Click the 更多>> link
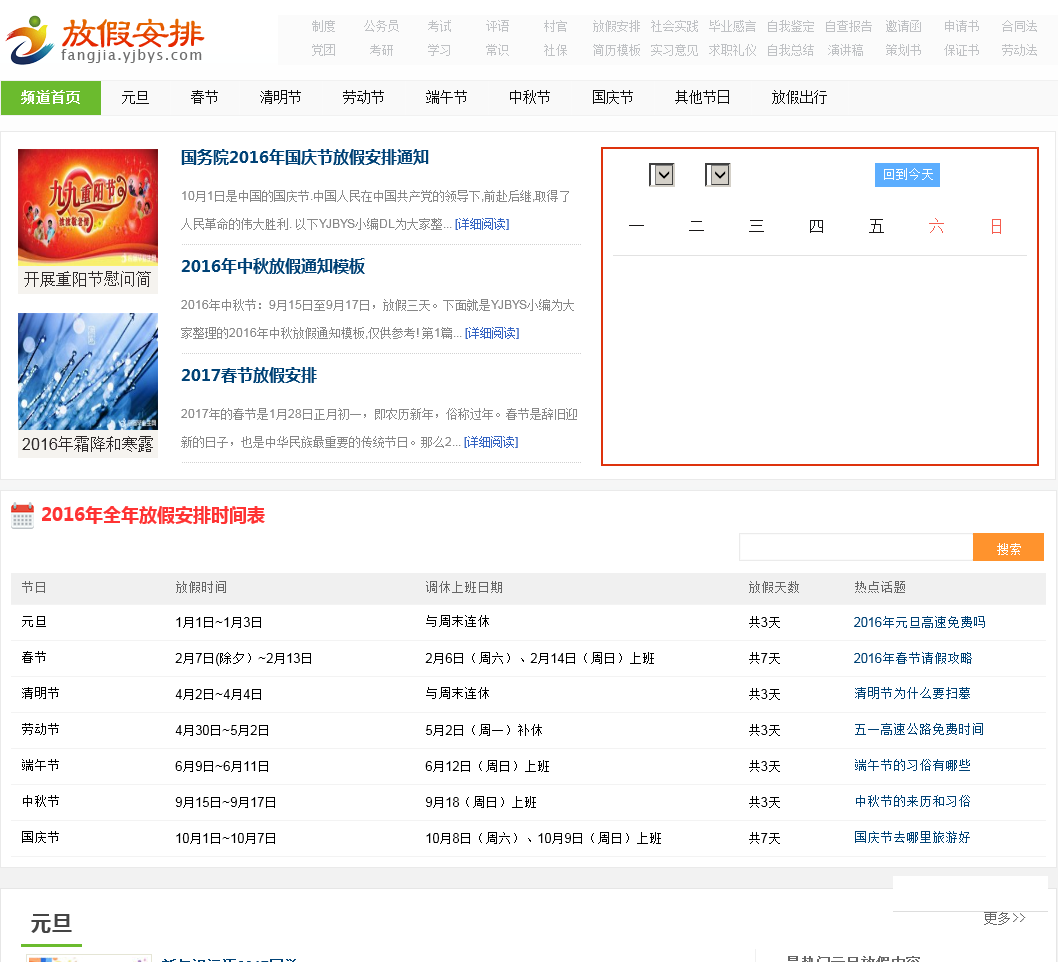The width and height of the screenshot is (1058, 962). [x=1004, y=918]
